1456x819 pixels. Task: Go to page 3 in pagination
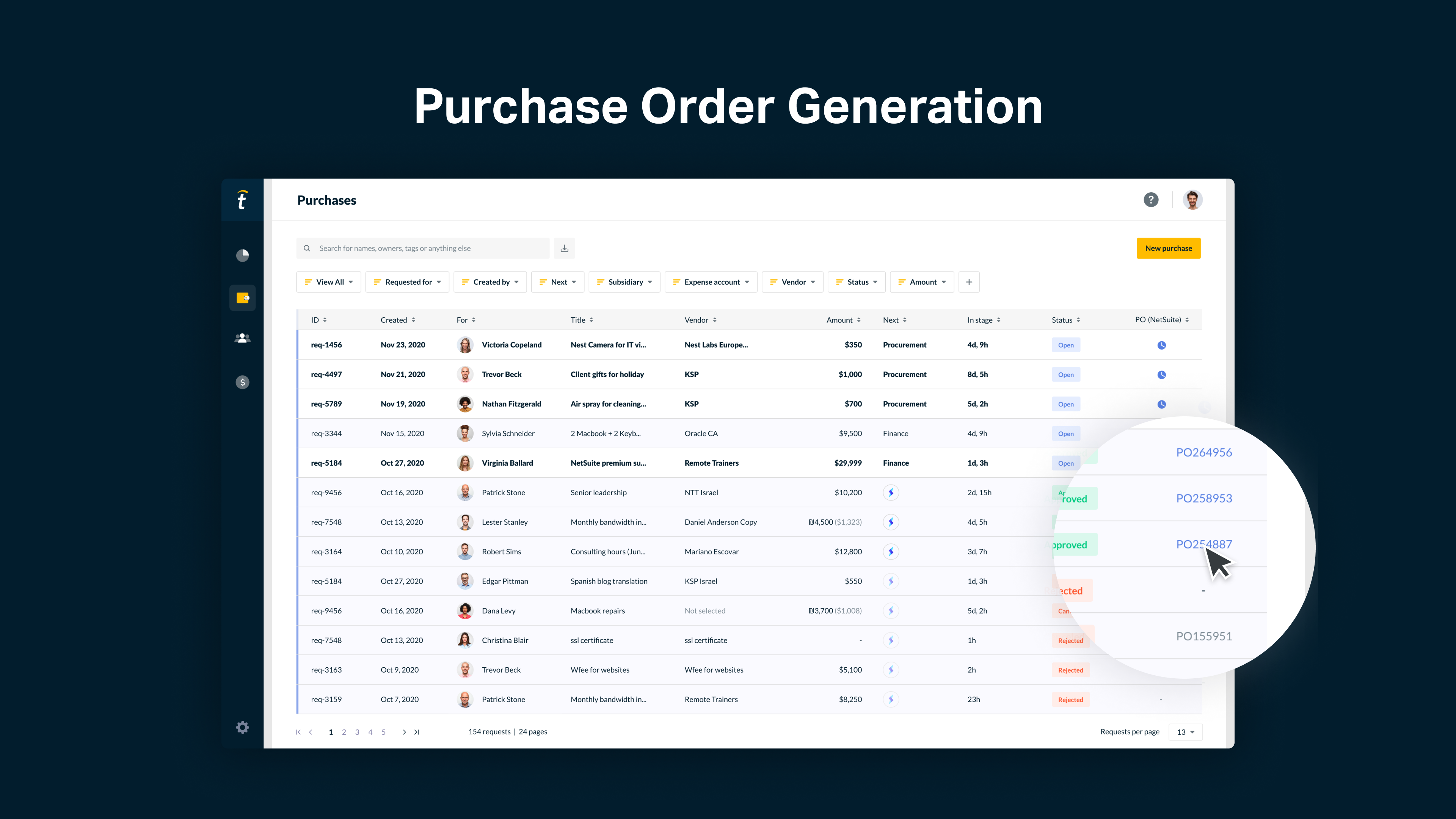[x=357, y=732]
